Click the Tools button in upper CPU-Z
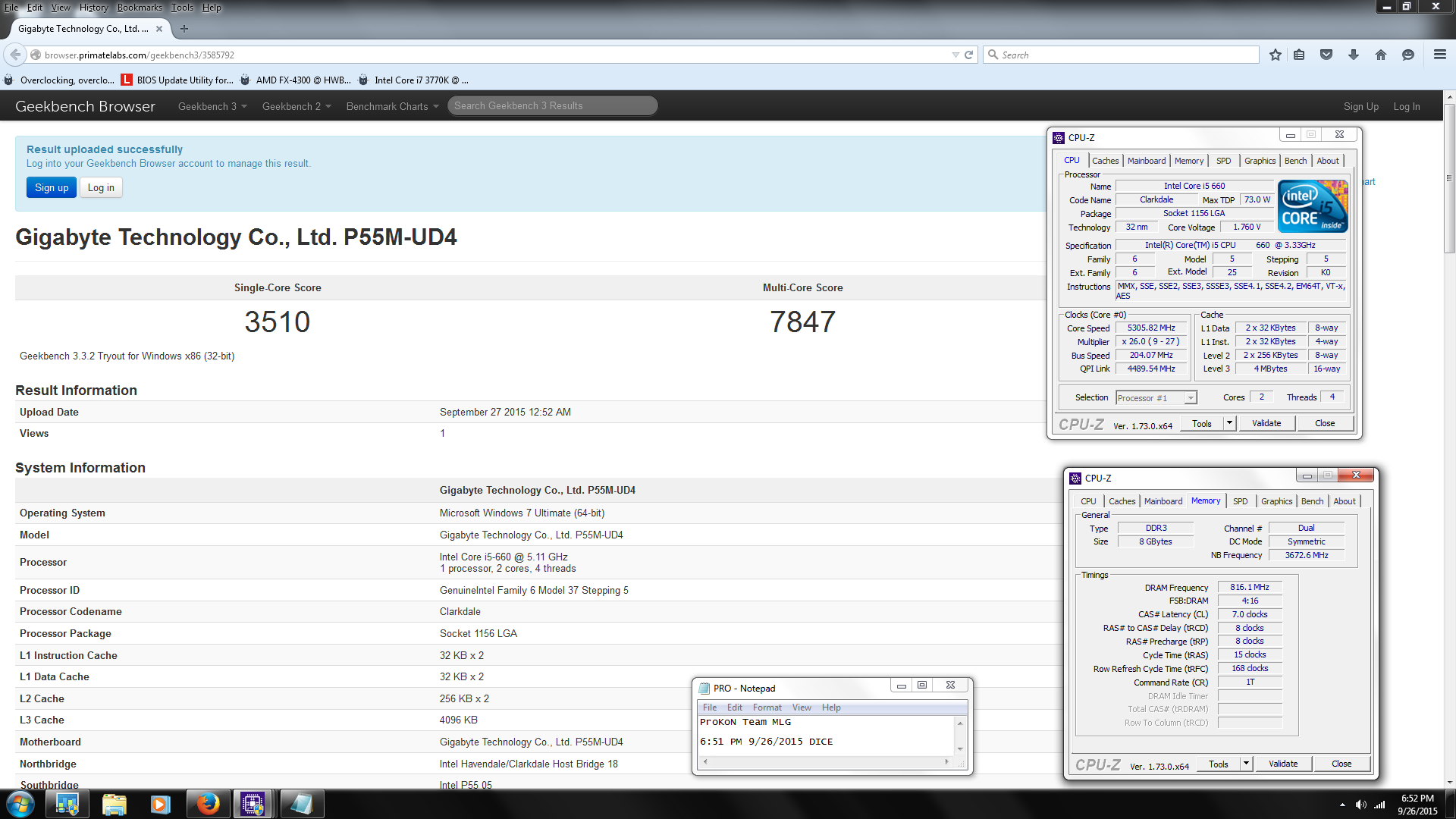The image size is (1456, 819). tap(1202, 423)
